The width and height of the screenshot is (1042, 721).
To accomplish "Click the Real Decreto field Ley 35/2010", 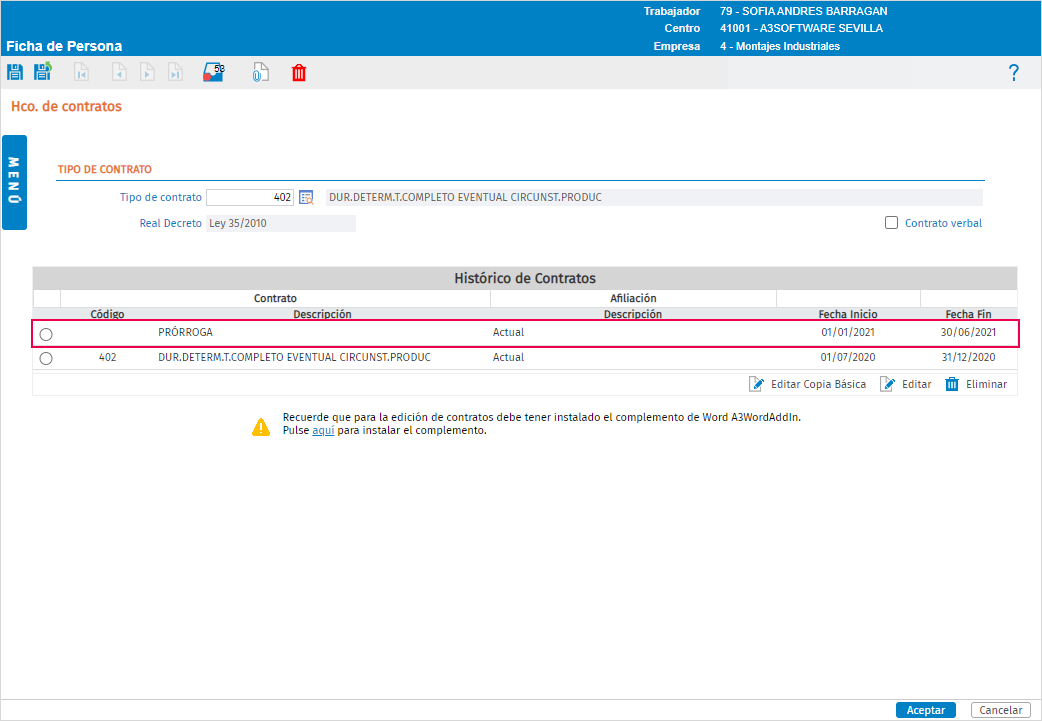I will click(x=281, y=223).
